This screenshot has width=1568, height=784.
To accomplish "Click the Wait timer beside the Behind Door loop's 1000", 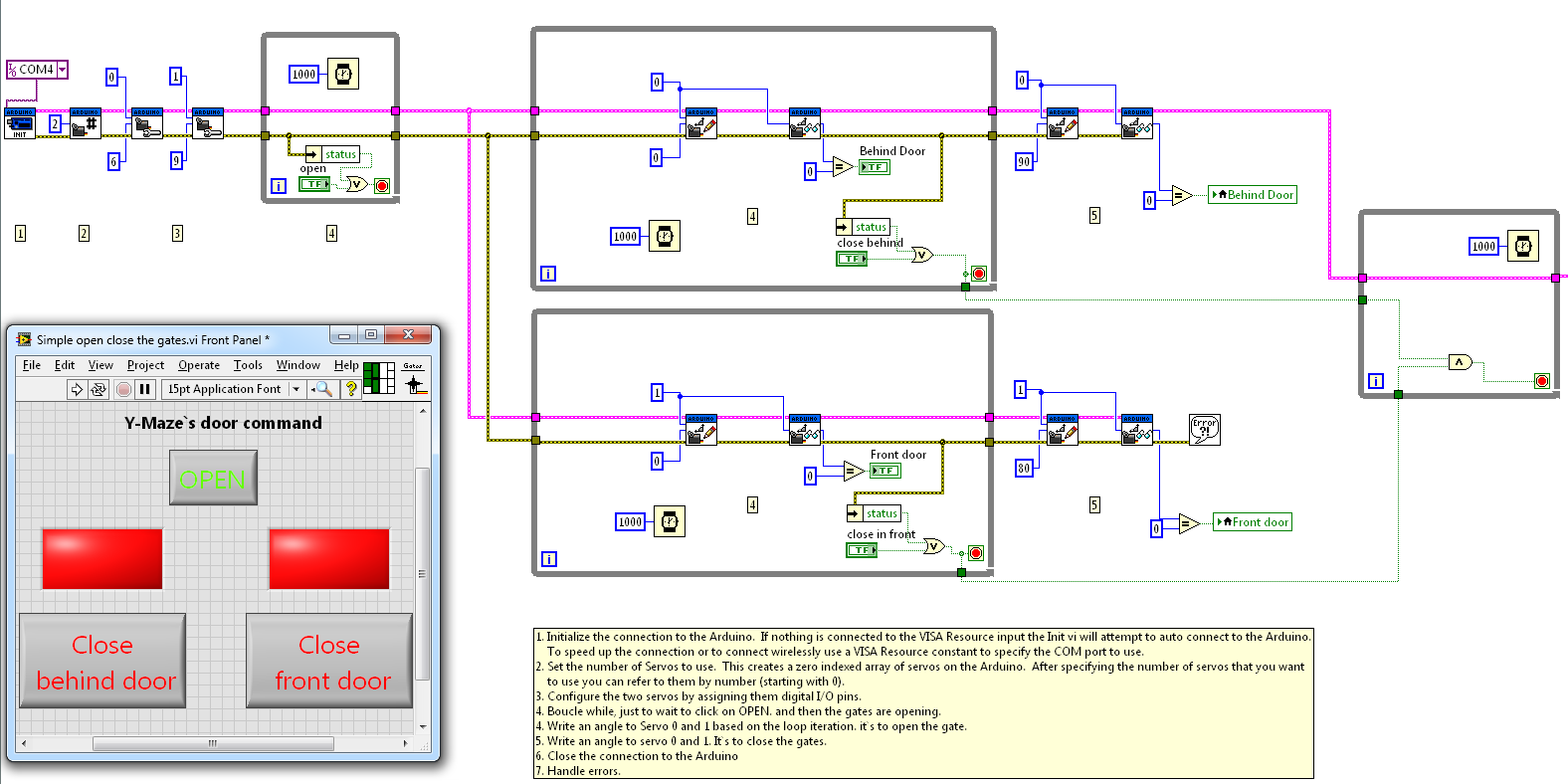I will [665, 236].
